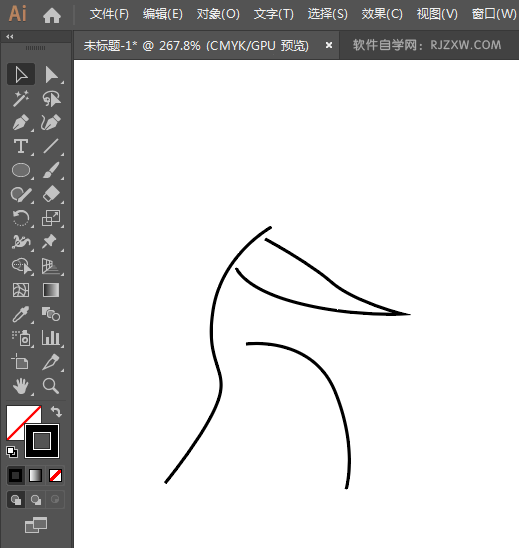Activate the Line Segment tool
This screenshot has height=548, width=519.
pos(51,146)
